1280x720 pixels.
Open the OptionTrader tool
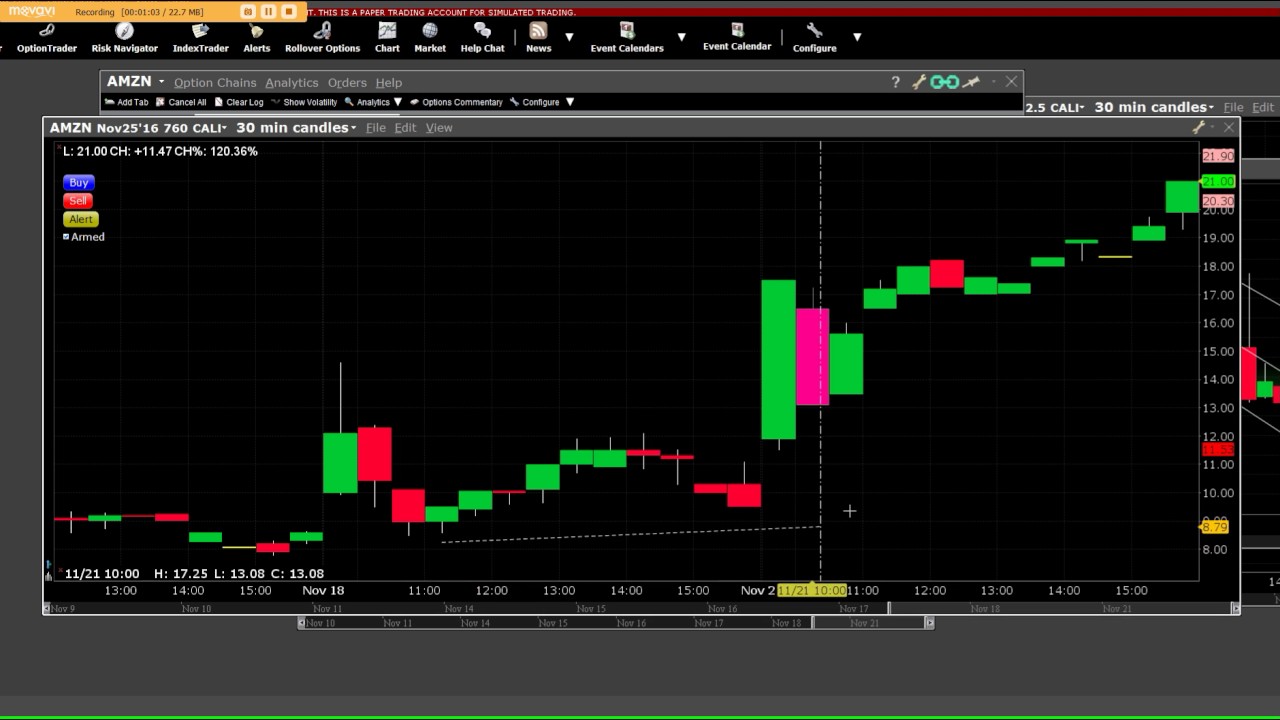tap(46, 39)
